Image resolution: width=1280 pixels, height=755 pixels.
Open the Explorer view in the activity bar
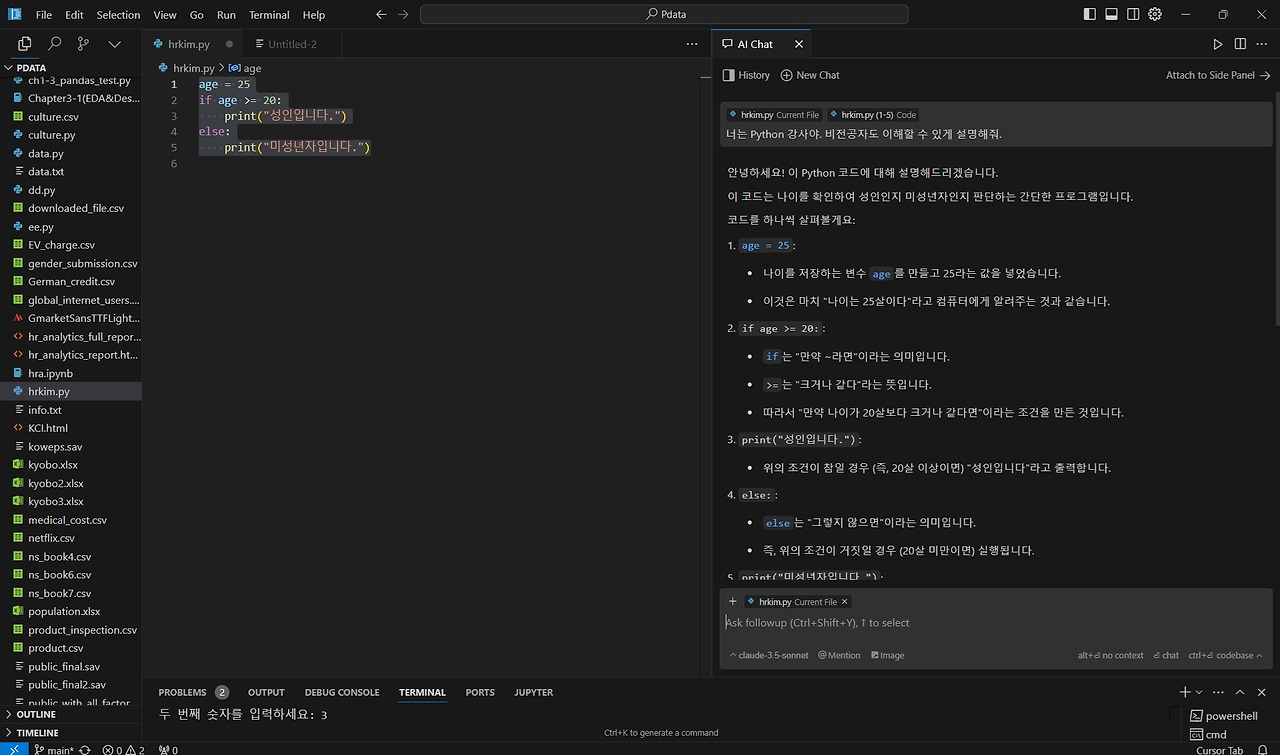(x=25, y=44)
